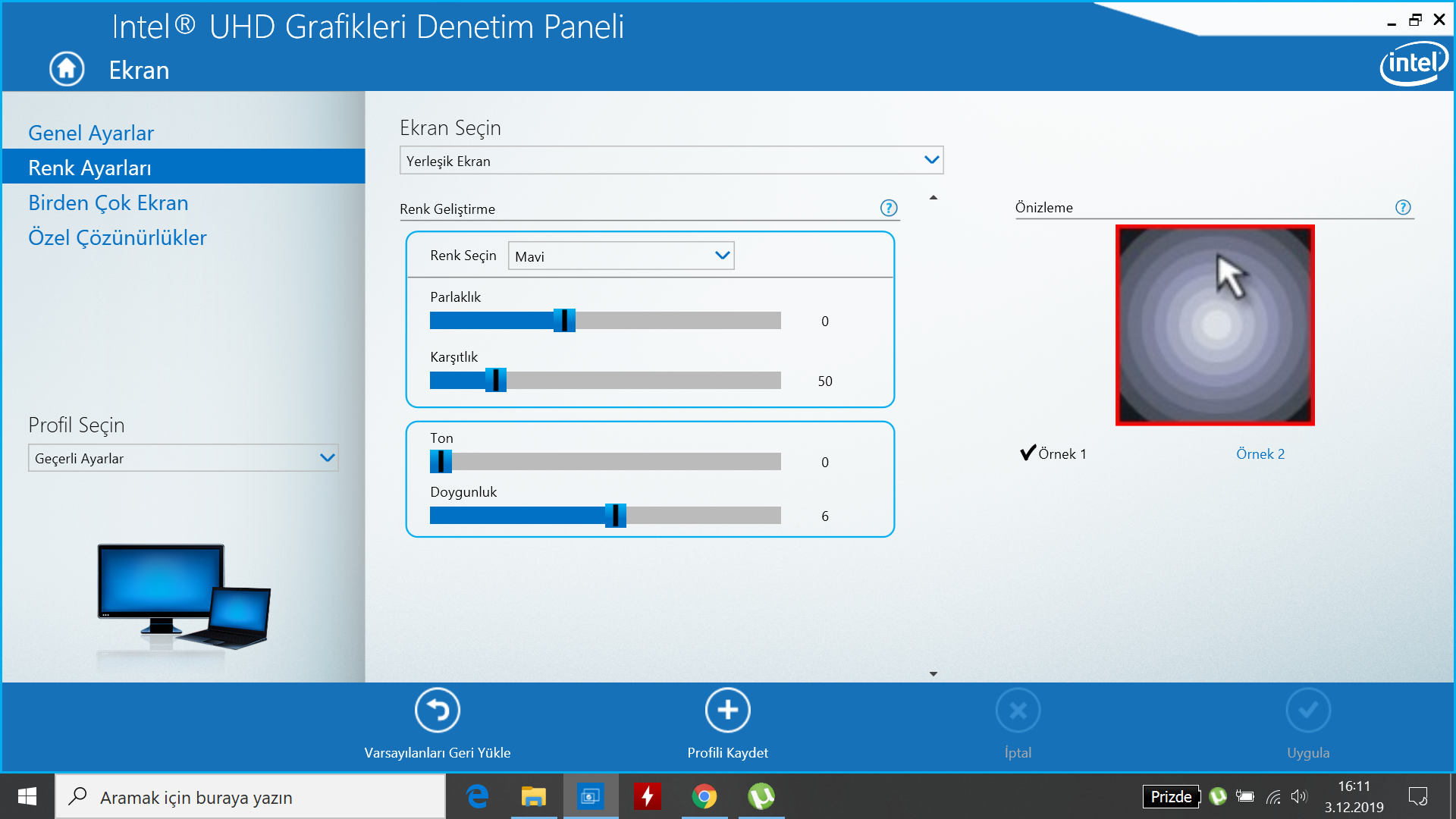Click the Prizde battery status label
The height and width of the screenshot is (819, 1456).
pos(1171,796)
